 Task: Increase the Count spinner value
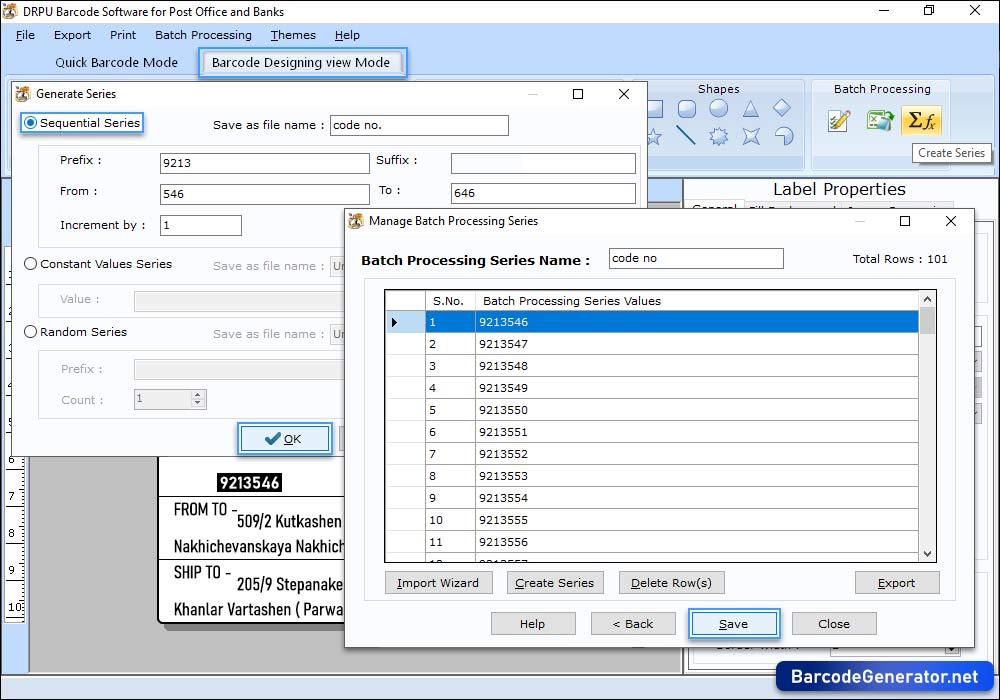click(x=198, y=395)
